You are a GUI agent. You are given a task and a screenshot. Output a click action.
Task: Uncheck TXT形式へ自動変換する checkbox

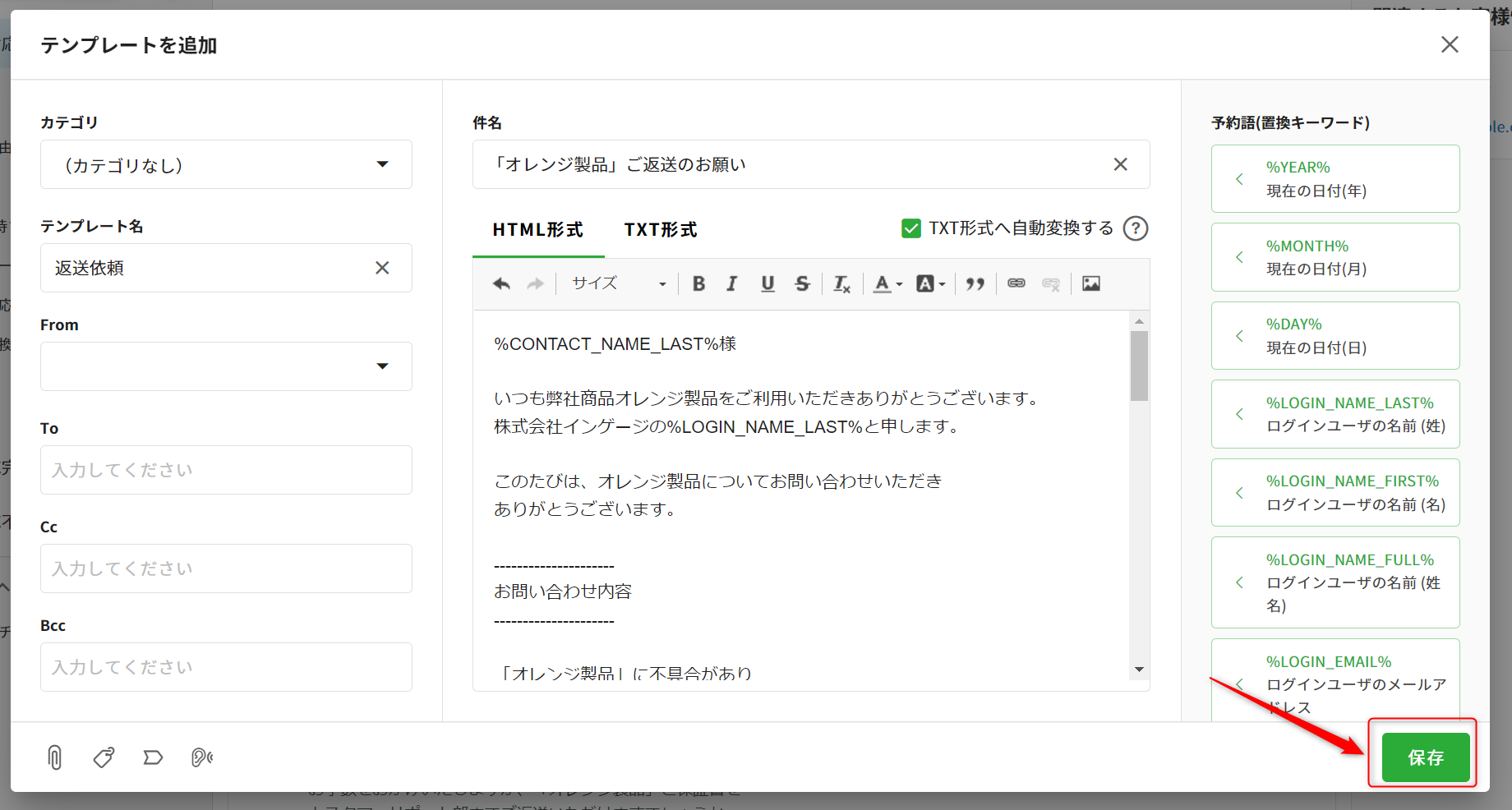(x=911, y=228)
